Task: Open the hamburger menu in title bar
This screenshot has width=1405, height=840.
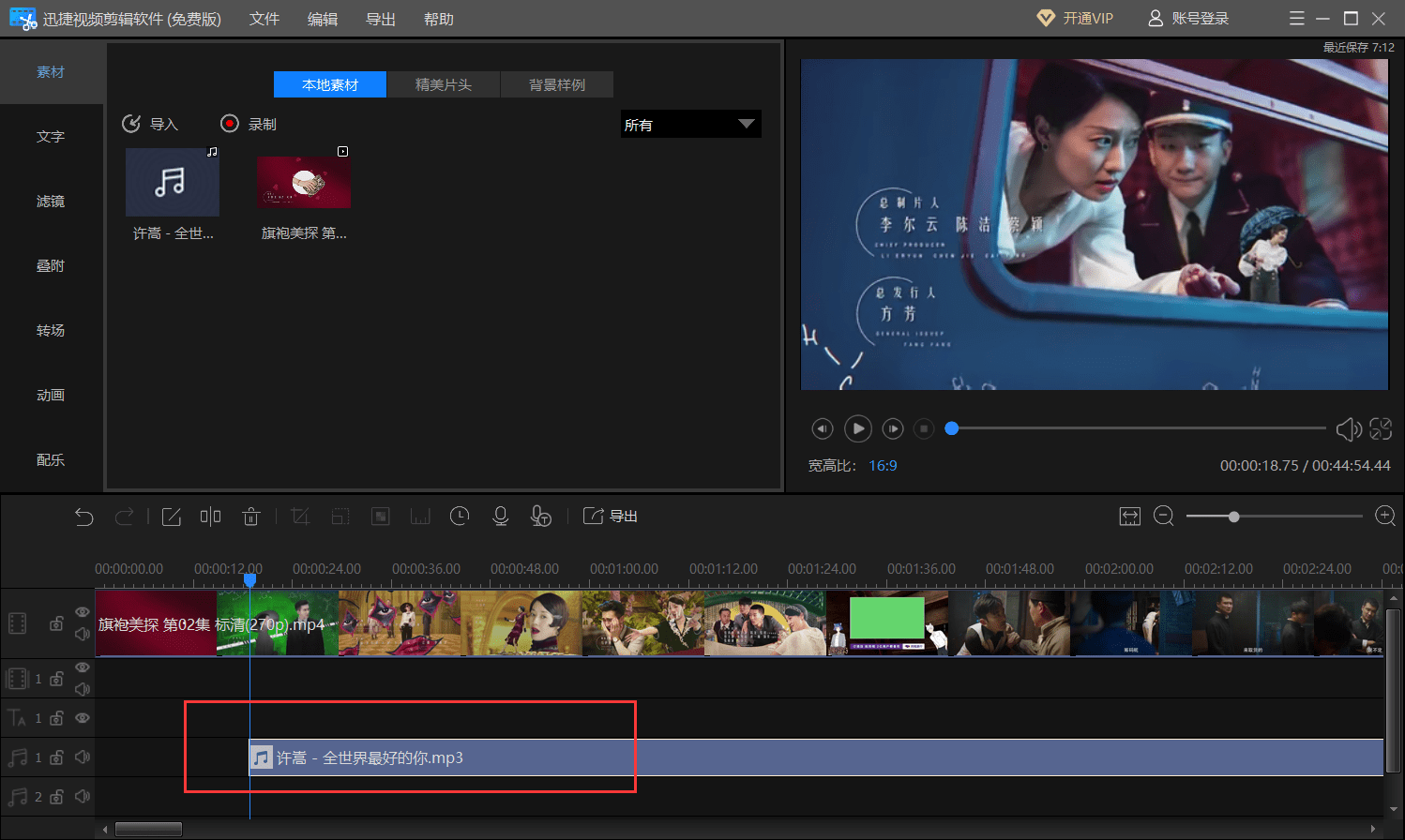Action: click(1297, 19)
